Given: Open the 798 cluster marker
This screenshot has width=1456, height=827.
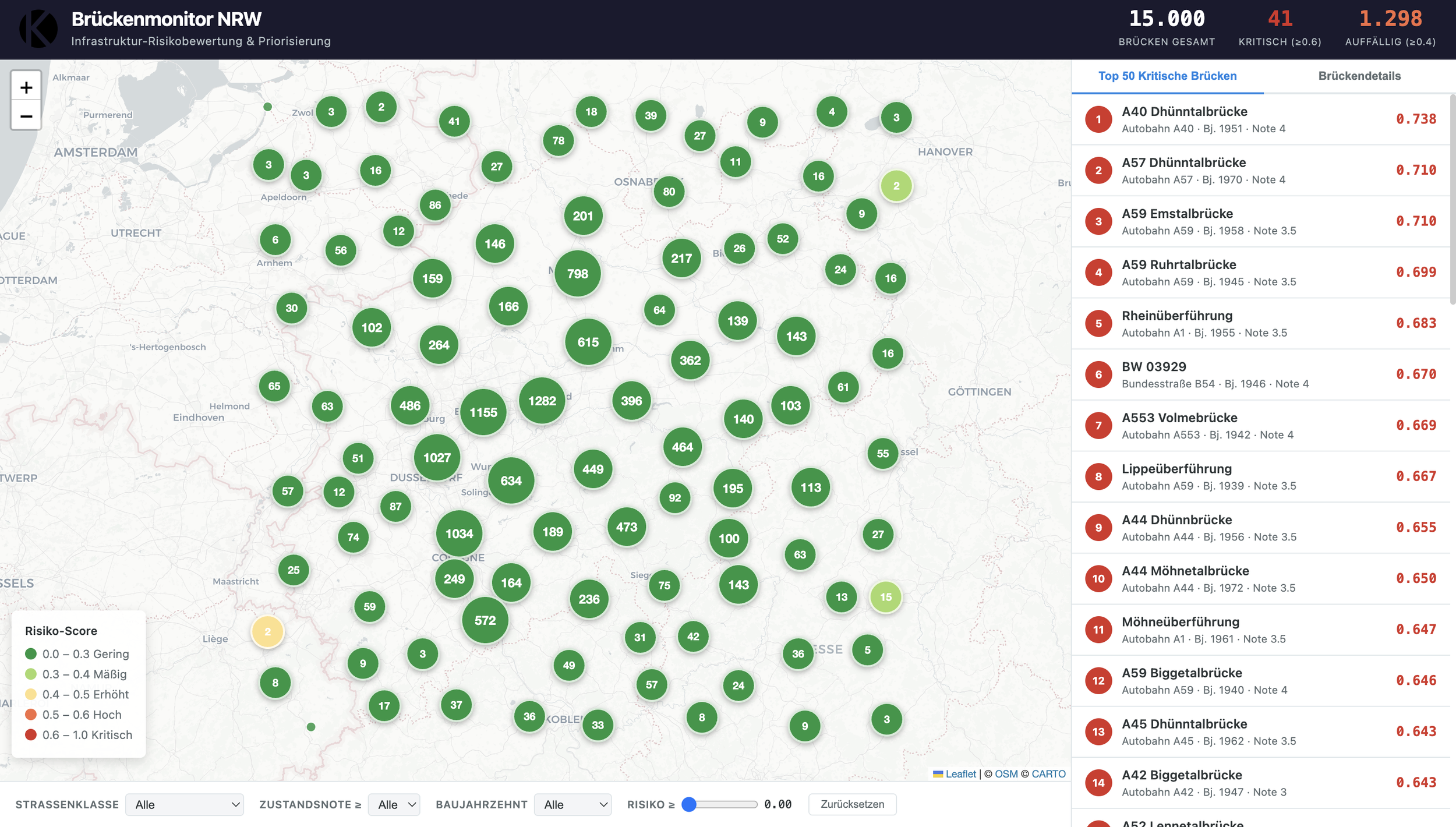Looking at the screenshot, I should (577, 274).
